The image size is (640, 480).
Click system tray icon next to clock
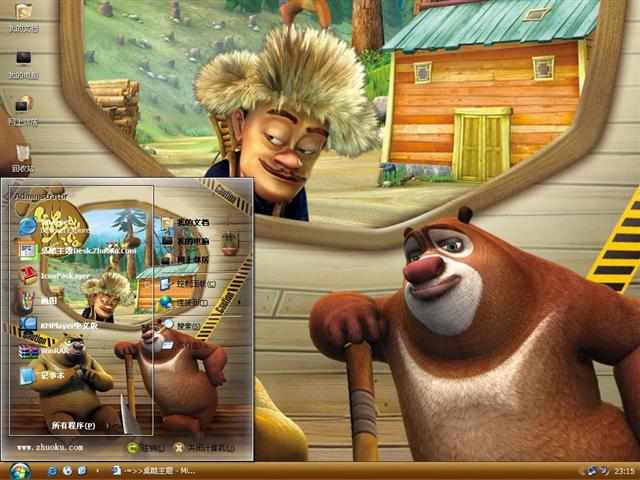[x=605, y=471]
